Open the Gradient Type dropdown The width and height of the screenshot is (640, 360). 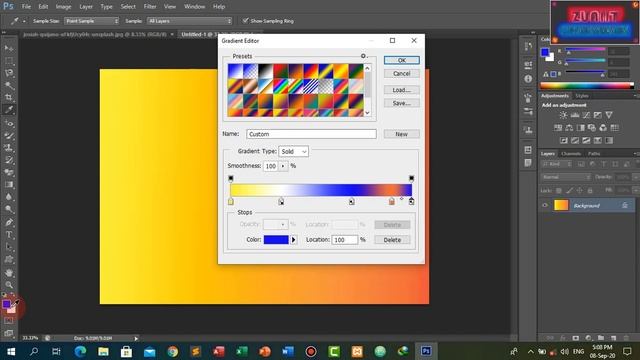[293, 151]
